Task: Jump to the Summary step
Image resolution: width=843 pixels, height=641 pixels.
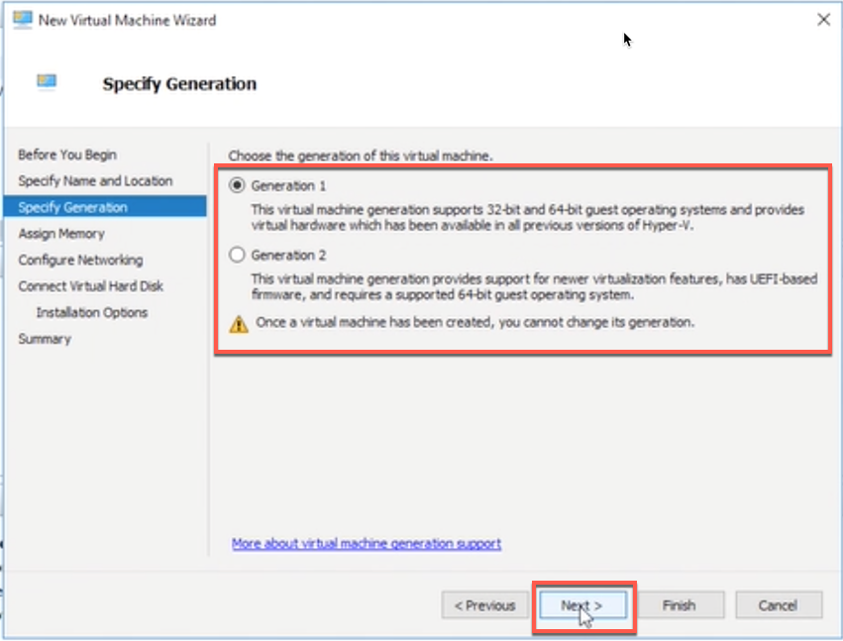Action: 45,339
